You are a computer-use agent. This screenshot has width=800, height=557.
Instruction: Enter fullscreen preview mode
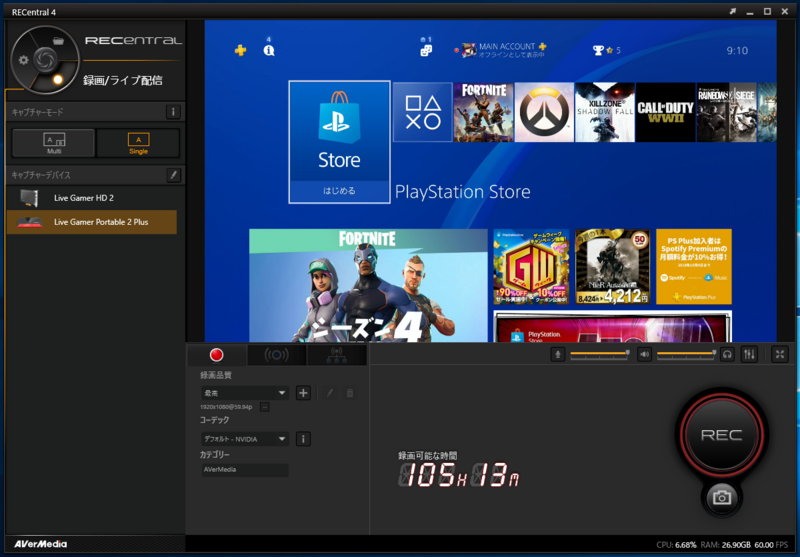click(x=780, y=354)
